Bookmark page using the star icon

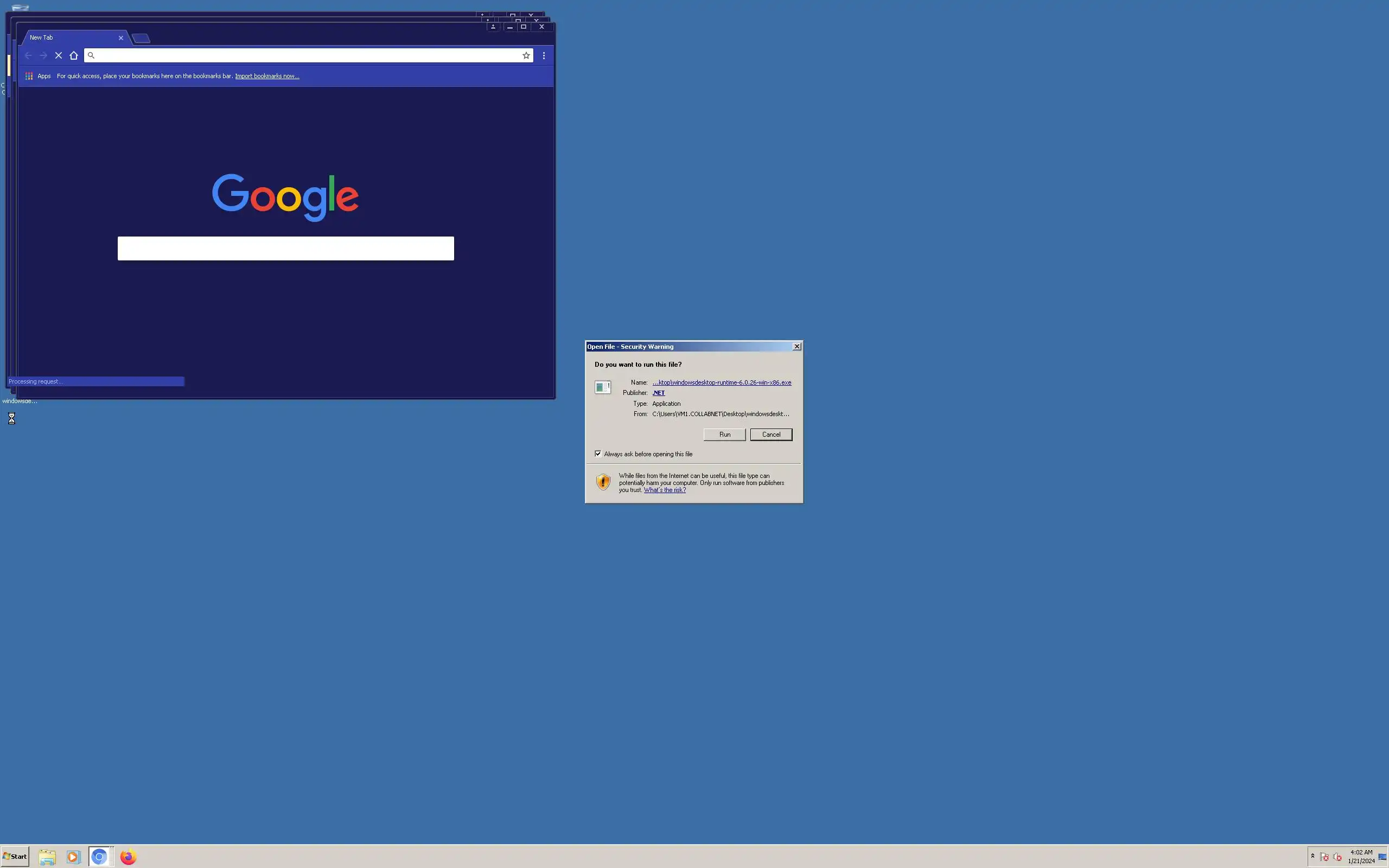(526, 56)
